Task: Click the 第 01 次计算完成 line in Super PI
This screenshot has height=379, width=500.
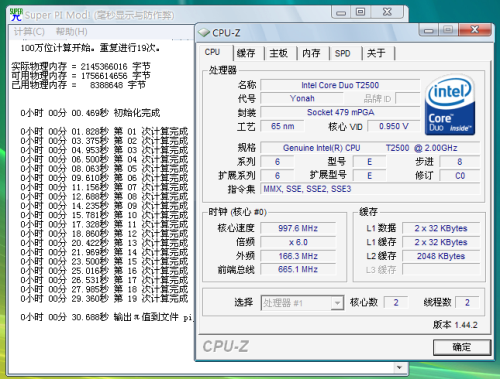Action: click(104, 131)
